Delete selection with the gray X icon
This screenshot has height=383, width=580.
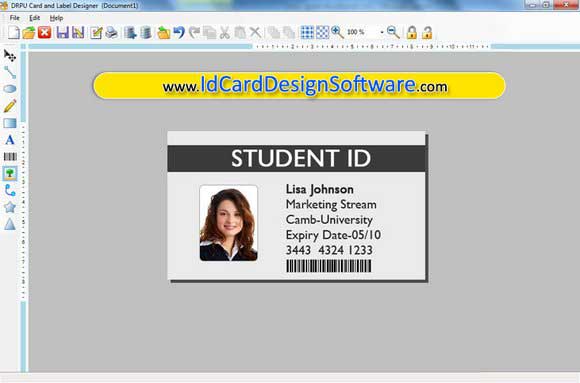(x=255, y=33)
